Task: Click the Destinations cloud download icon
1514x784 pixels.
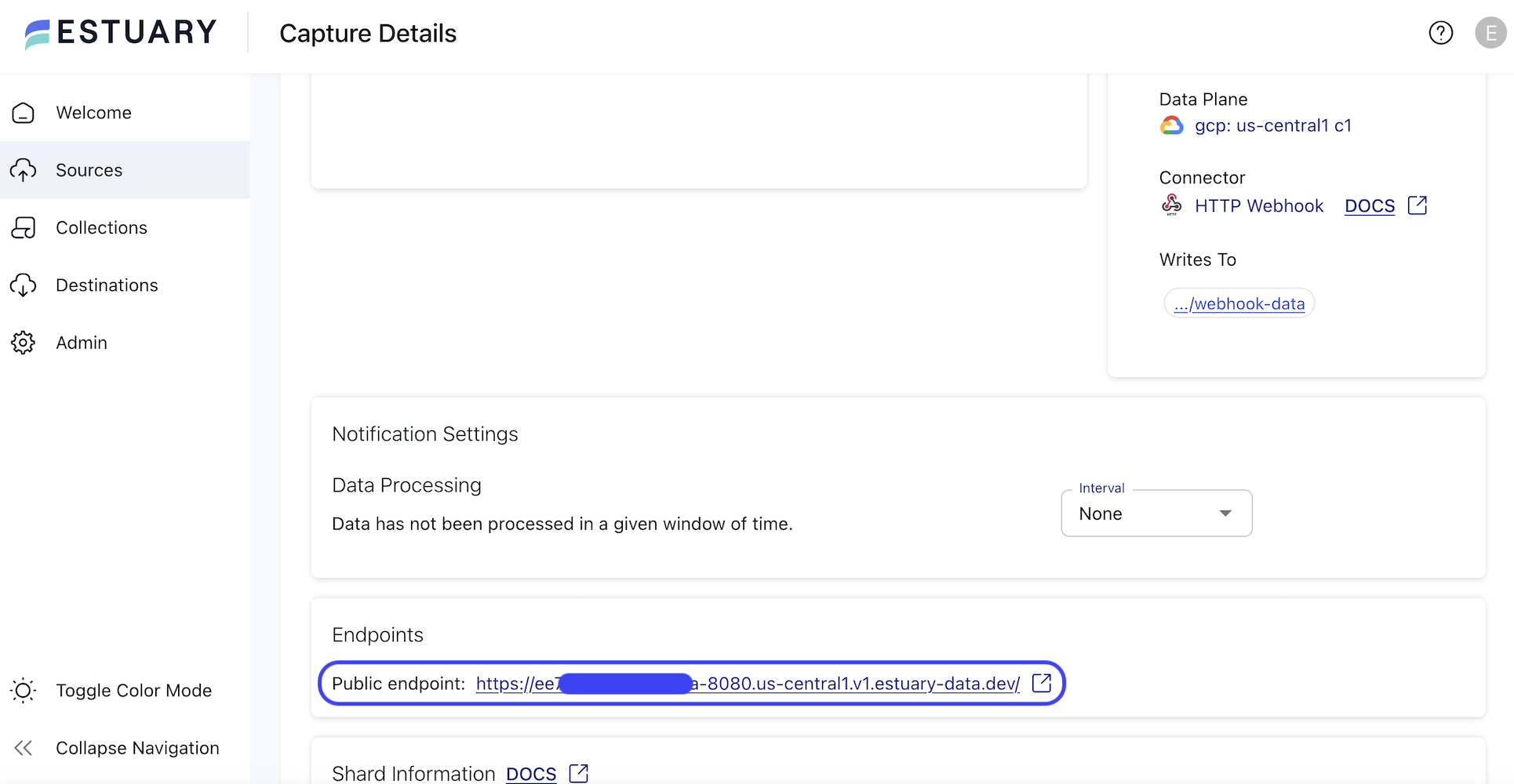Action: (x=24, y=285)
